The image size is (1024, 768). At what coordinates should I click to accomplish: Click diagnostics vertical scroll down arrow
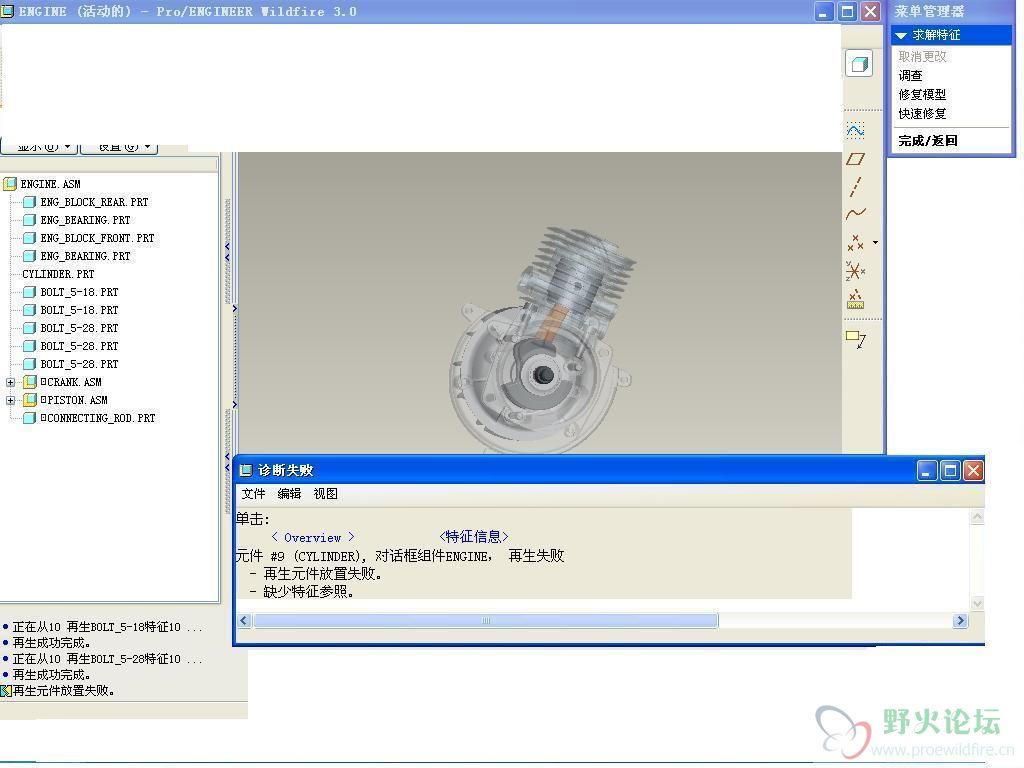pyautogui.click(x=978, y=603)
